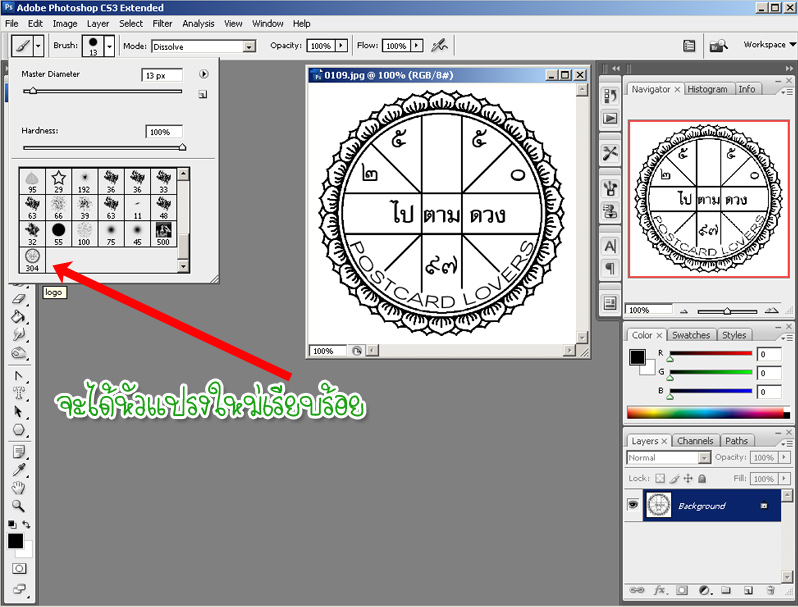Screen dimensions: 798x607
Task: Reset default foreground and background colors
Action: pos(12,524)
